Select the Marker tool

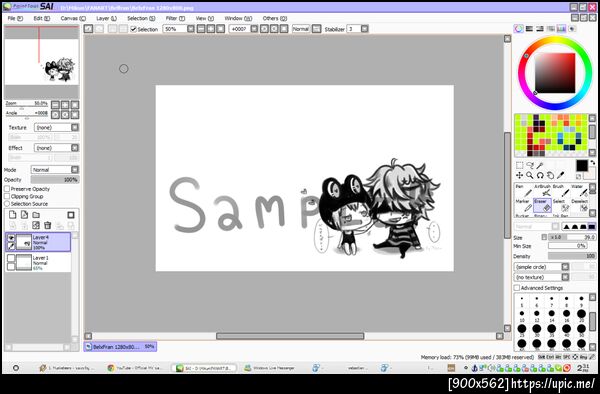(523, 205)
